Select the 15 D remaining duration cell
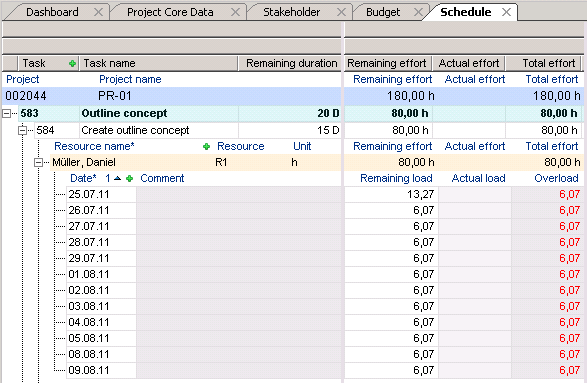The height and width of the screenshot is (383, 587). 290,130
